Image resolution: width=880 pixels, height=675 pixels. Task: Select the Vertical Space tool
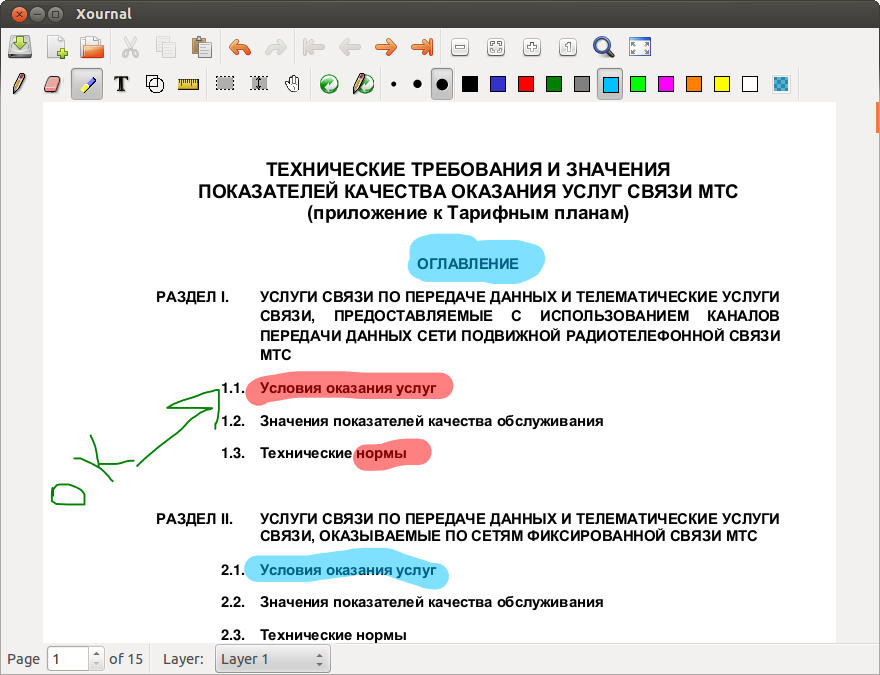pyautogui.click(x=259, y=84)
